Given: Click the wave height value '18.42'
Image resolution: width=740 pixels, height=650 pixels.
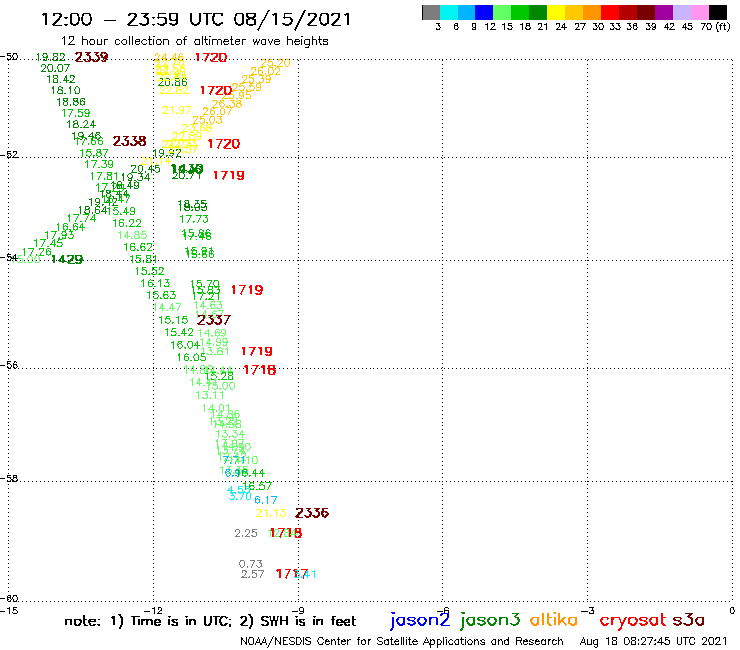Looking at the screenshot, I should (61, 79).
